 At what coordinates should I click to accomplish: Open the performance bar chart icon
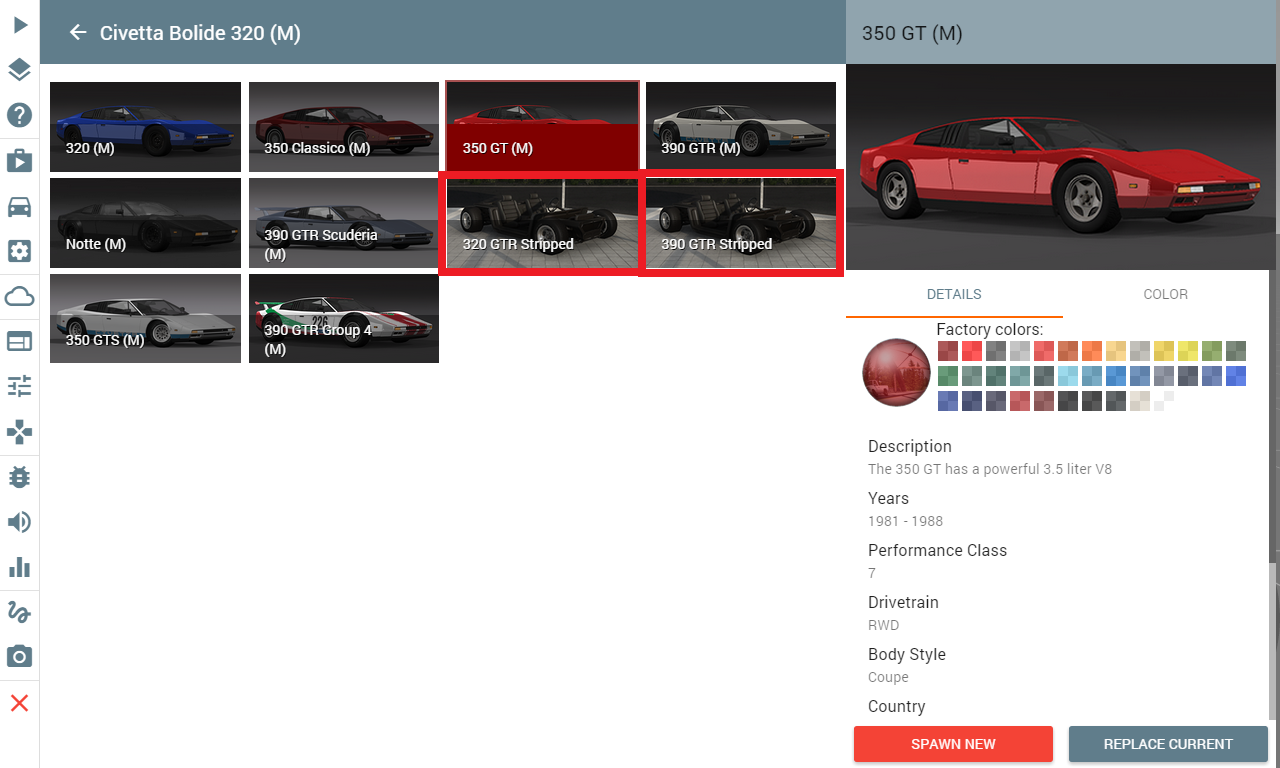[20, 567]
